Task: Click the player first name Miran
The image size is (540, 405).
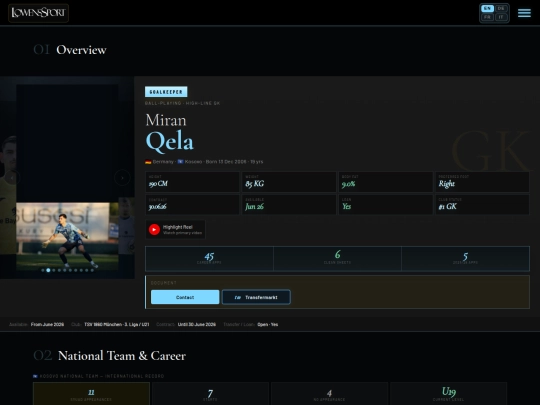Action: [x=166, y=120]
